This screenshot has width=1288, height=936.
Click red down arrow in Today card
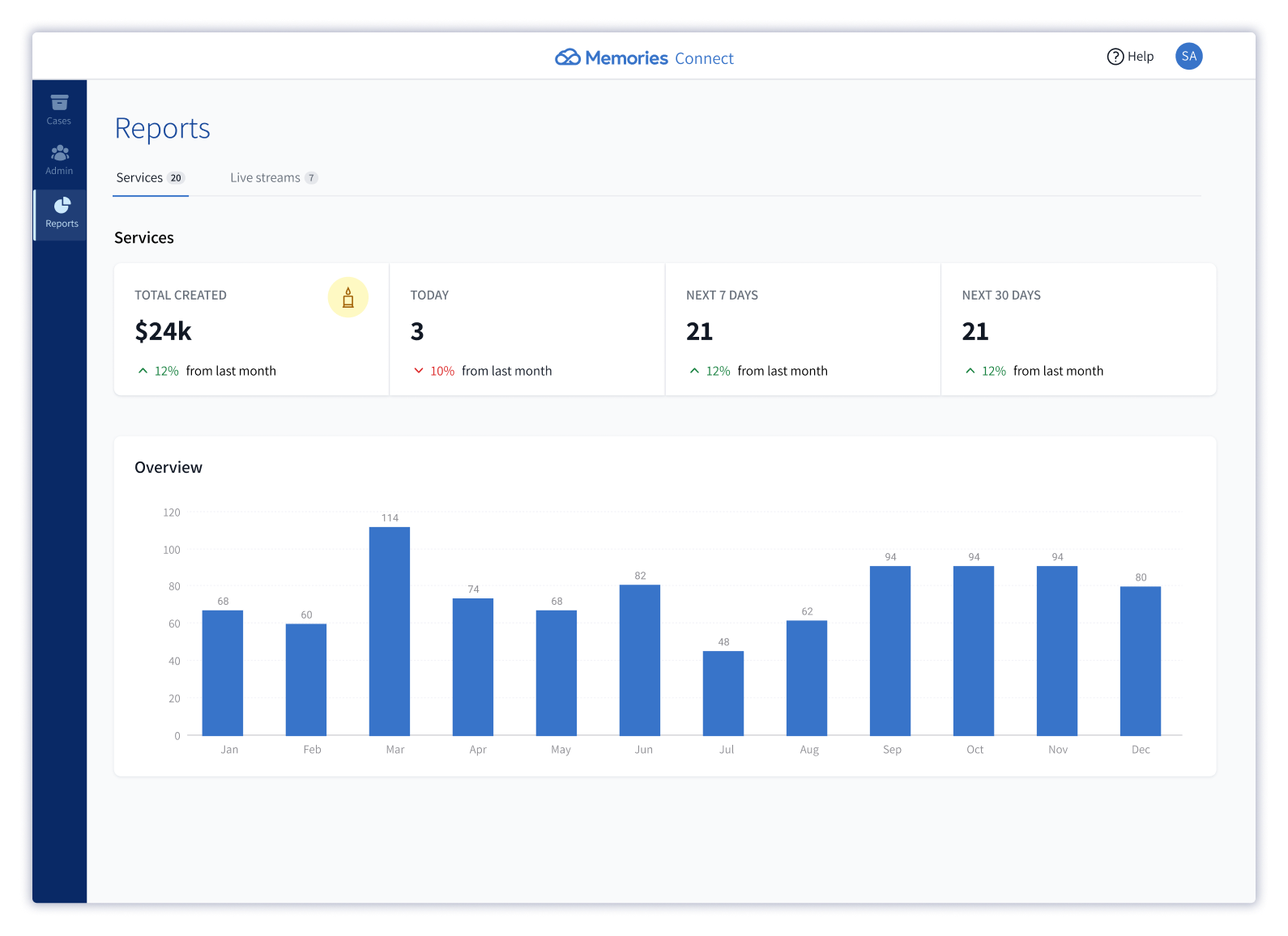(419, 371)
